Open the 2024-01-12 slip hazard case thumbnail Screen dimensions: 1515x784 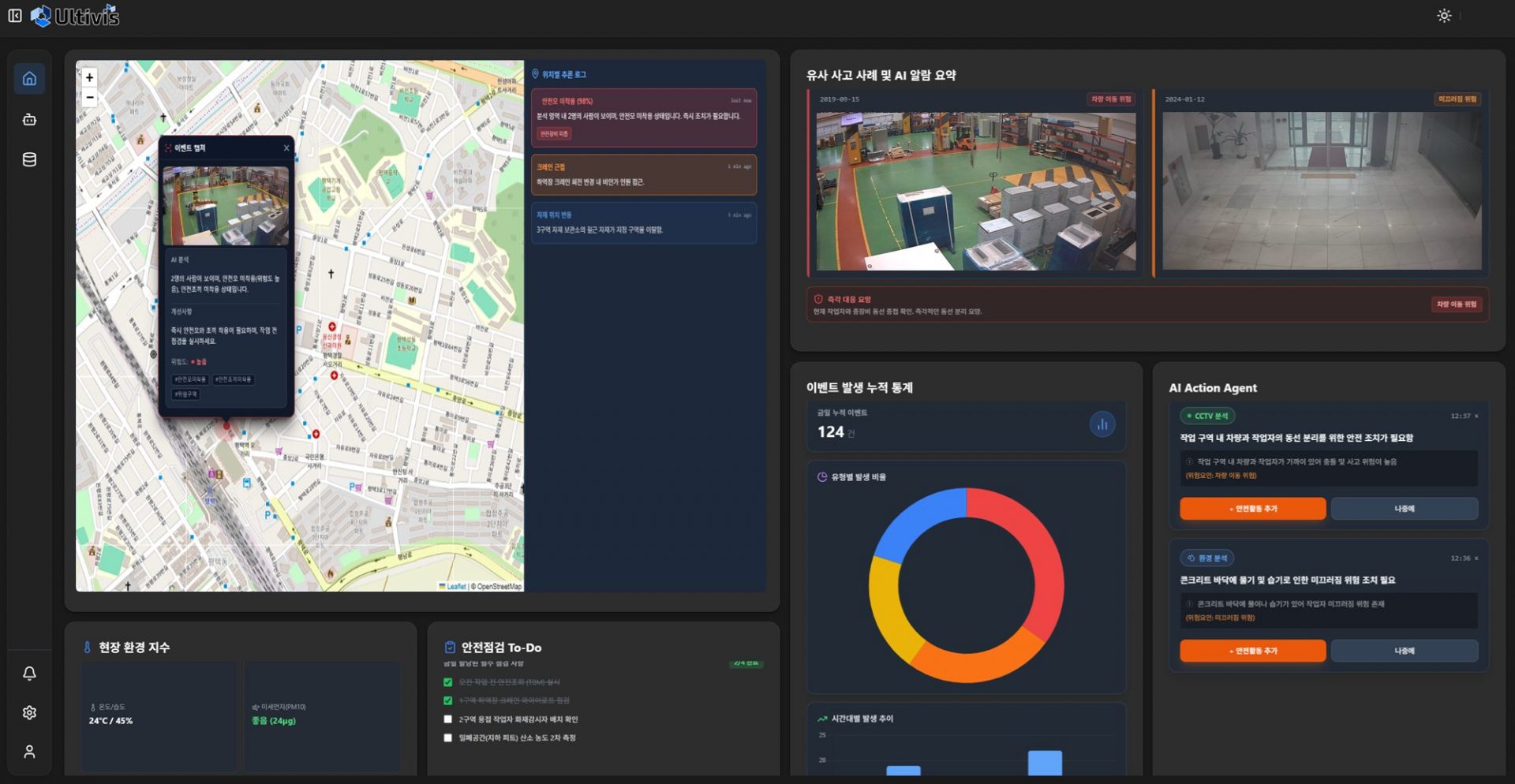pyautogui.click(x=1322, y=191)
